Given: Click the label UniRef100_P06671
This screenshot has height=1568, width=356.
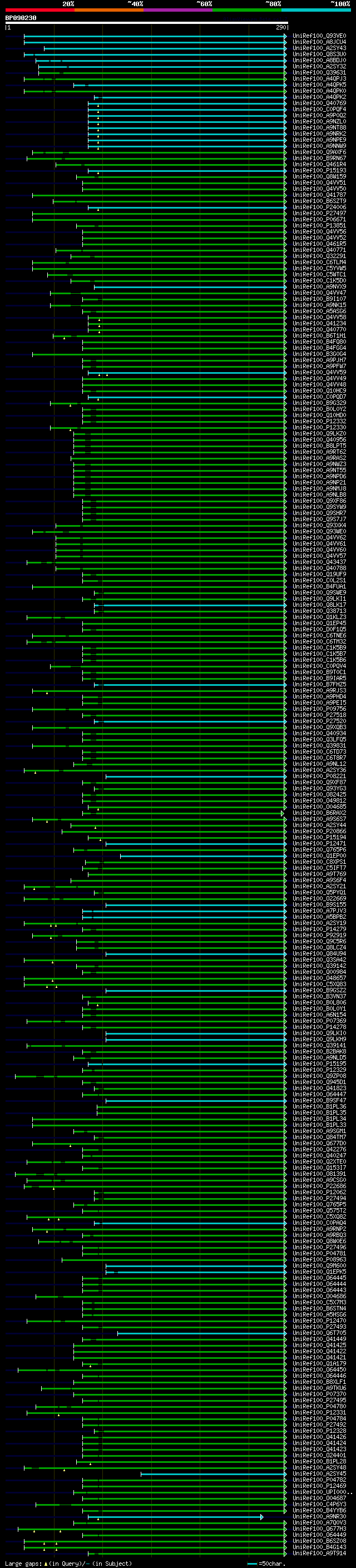Looking at the screenshot, I should coord(319,219).
